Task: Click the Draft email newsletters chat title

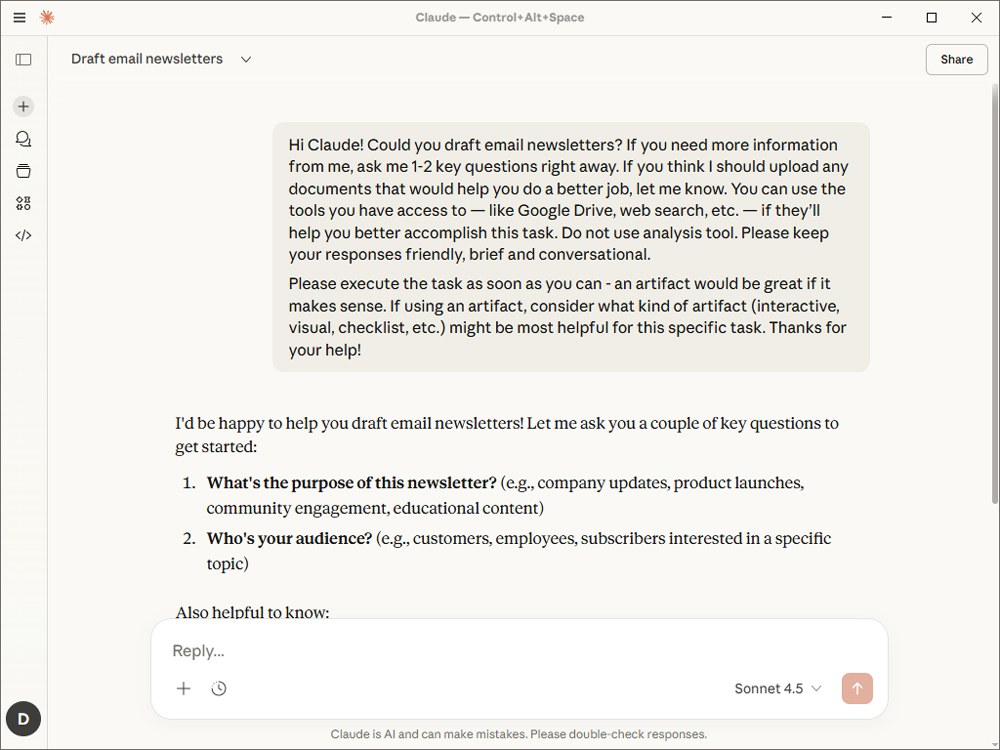Action: coord(147,59)
